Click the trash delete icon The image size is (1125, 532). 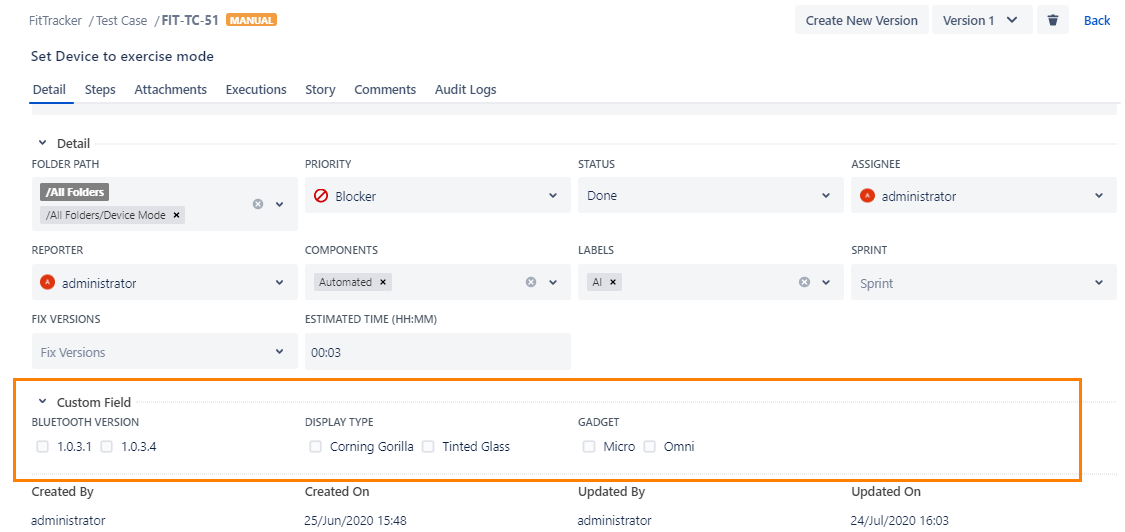(x=1053, y=20)
